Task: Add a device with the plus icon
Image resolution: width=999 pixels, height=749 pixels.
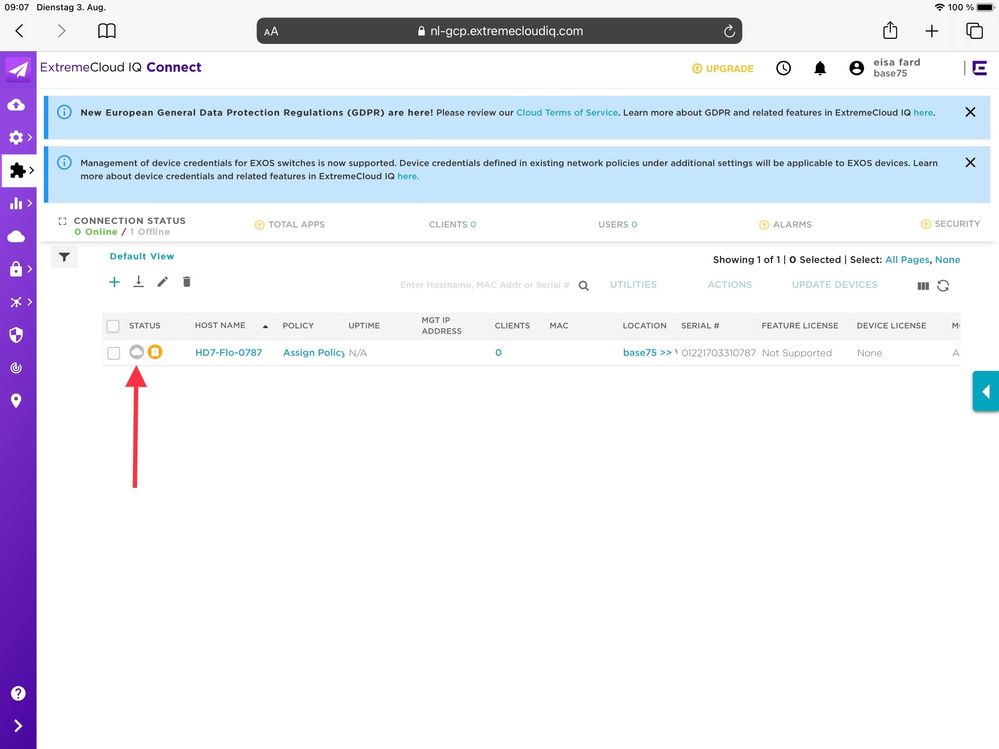Action: [x=114, y=282]
